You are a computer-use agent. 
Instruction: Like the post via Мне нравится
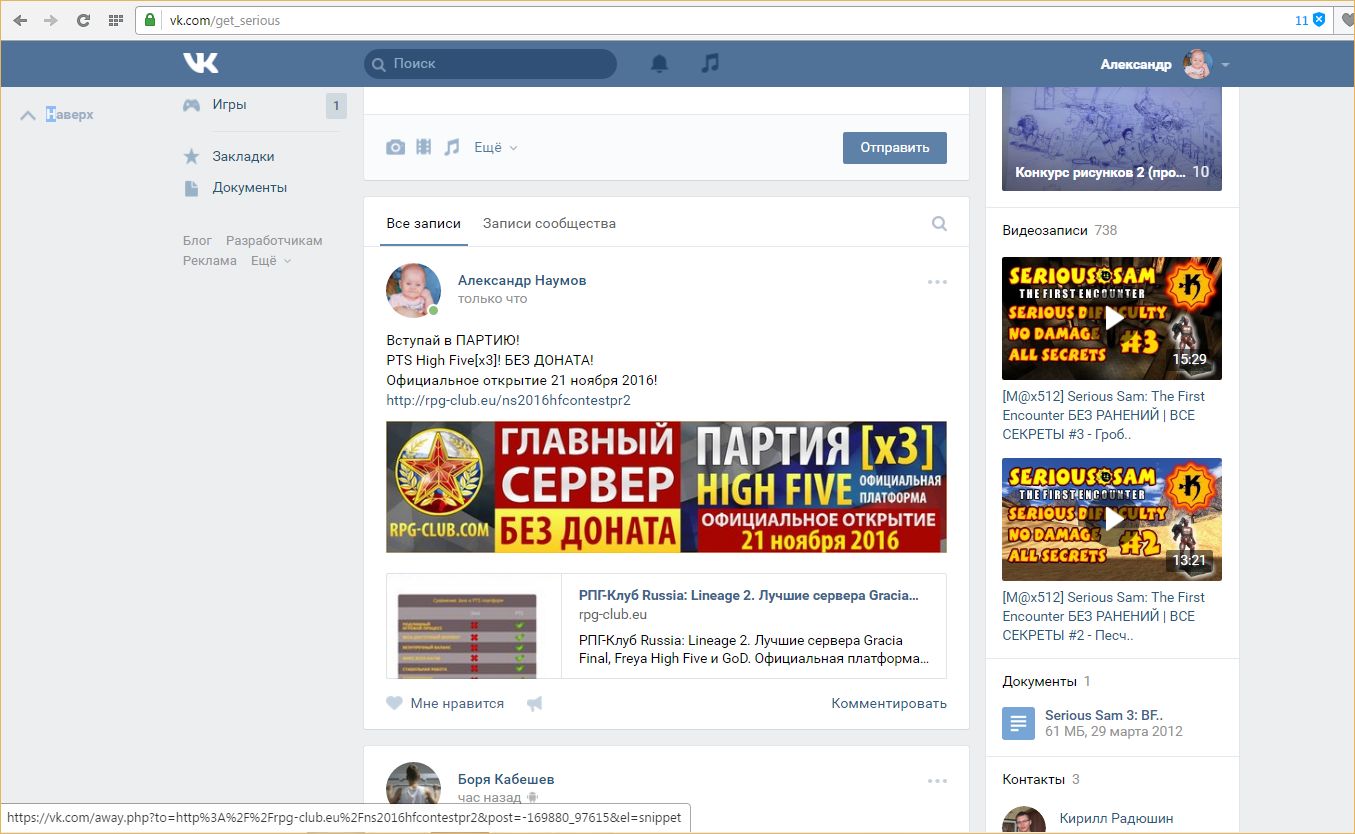tap(446, 703)
